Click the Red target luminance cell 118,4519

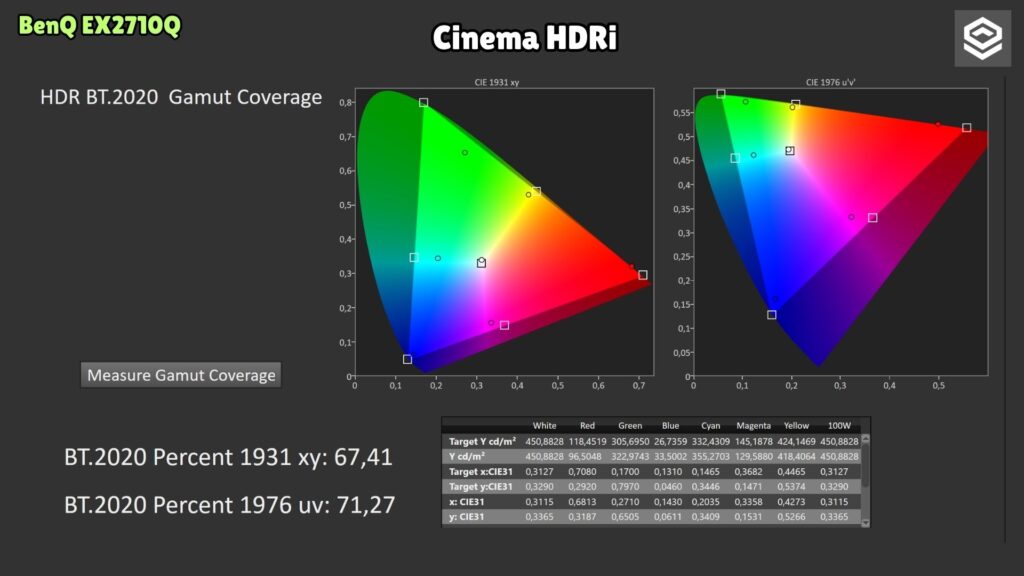pyautogui.click(x=587, y=441)
